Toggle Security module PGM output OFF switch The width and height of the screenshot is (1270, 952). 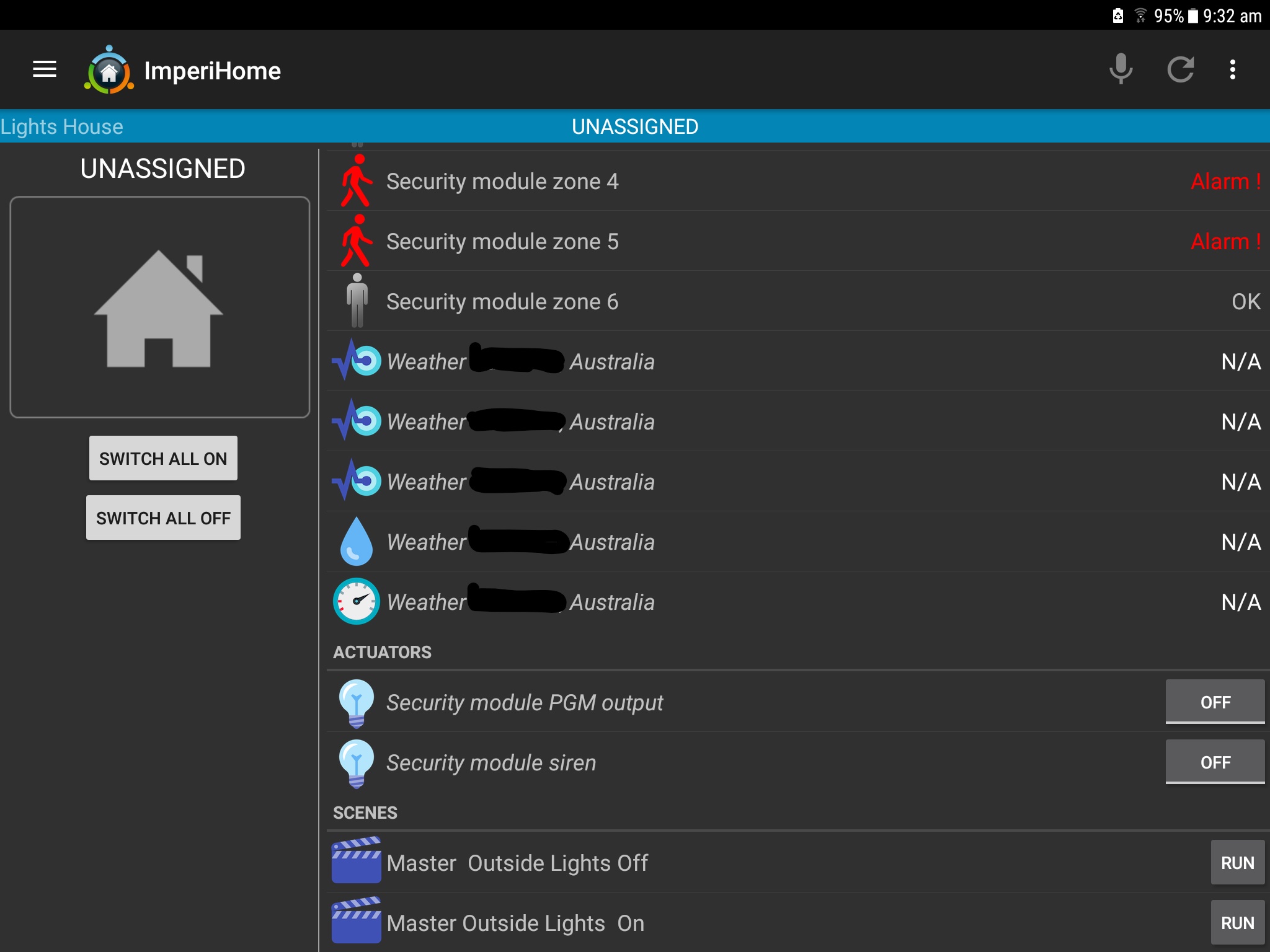coord(1214,702)
